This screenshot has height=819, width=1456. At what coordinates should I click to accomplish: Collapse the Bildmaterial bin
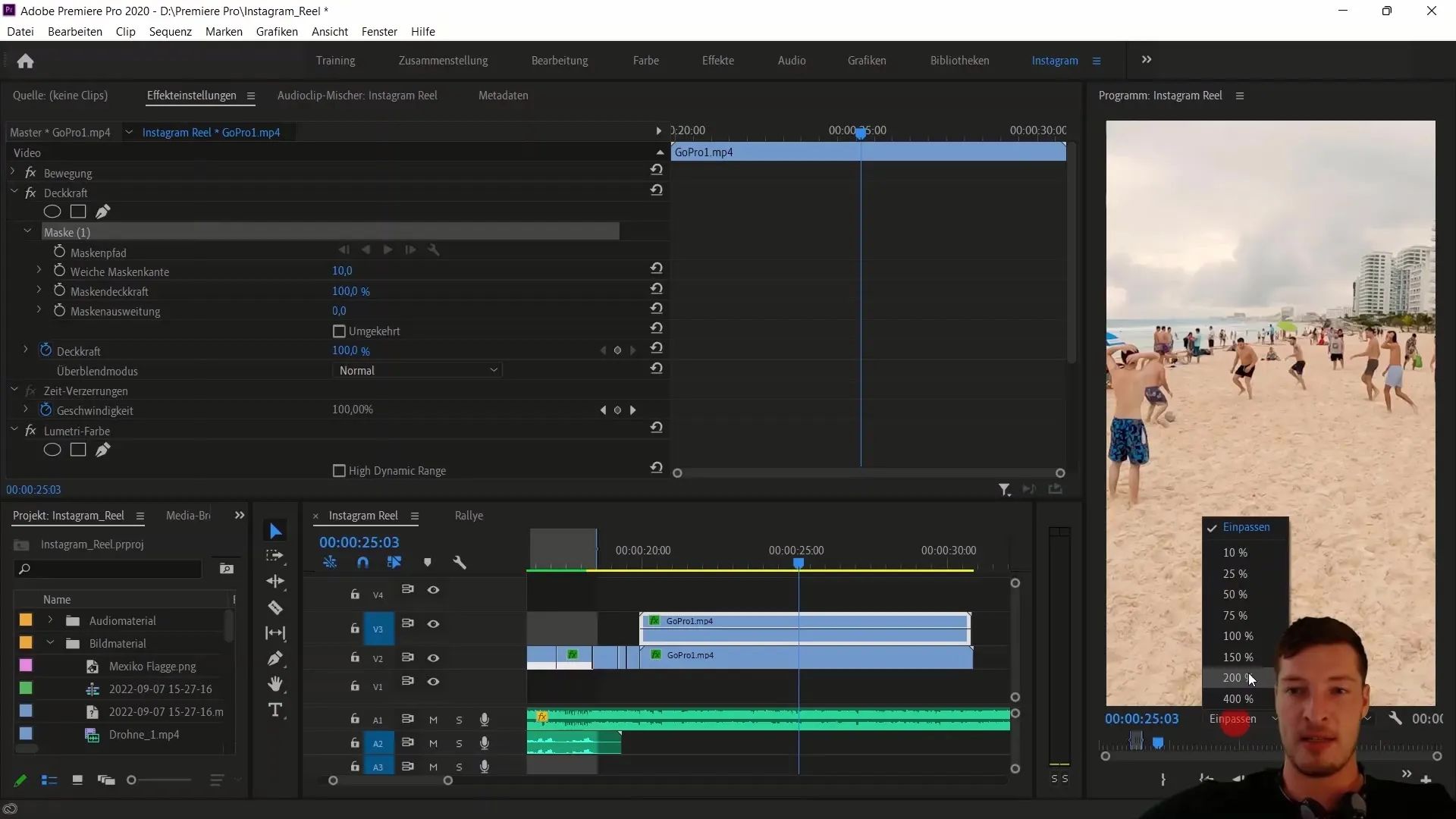[x=50, y=643]
